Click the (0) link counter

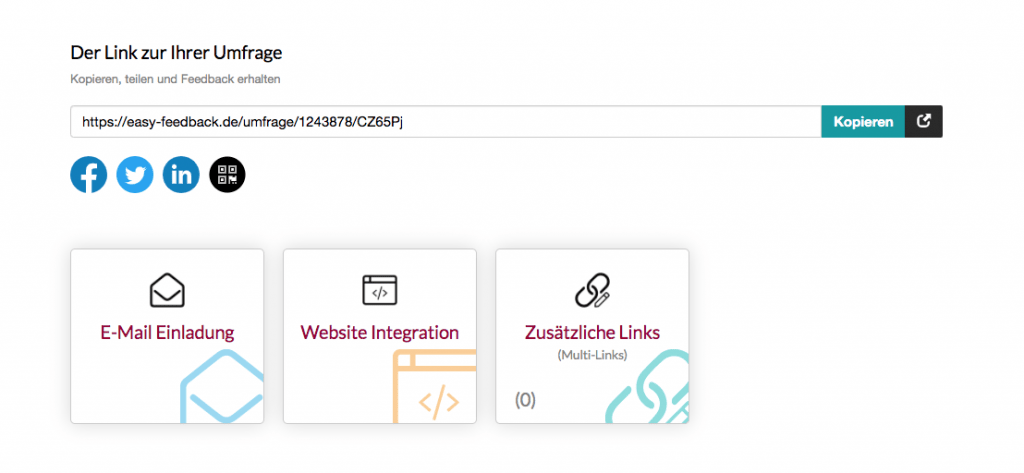tap(525, 400)
